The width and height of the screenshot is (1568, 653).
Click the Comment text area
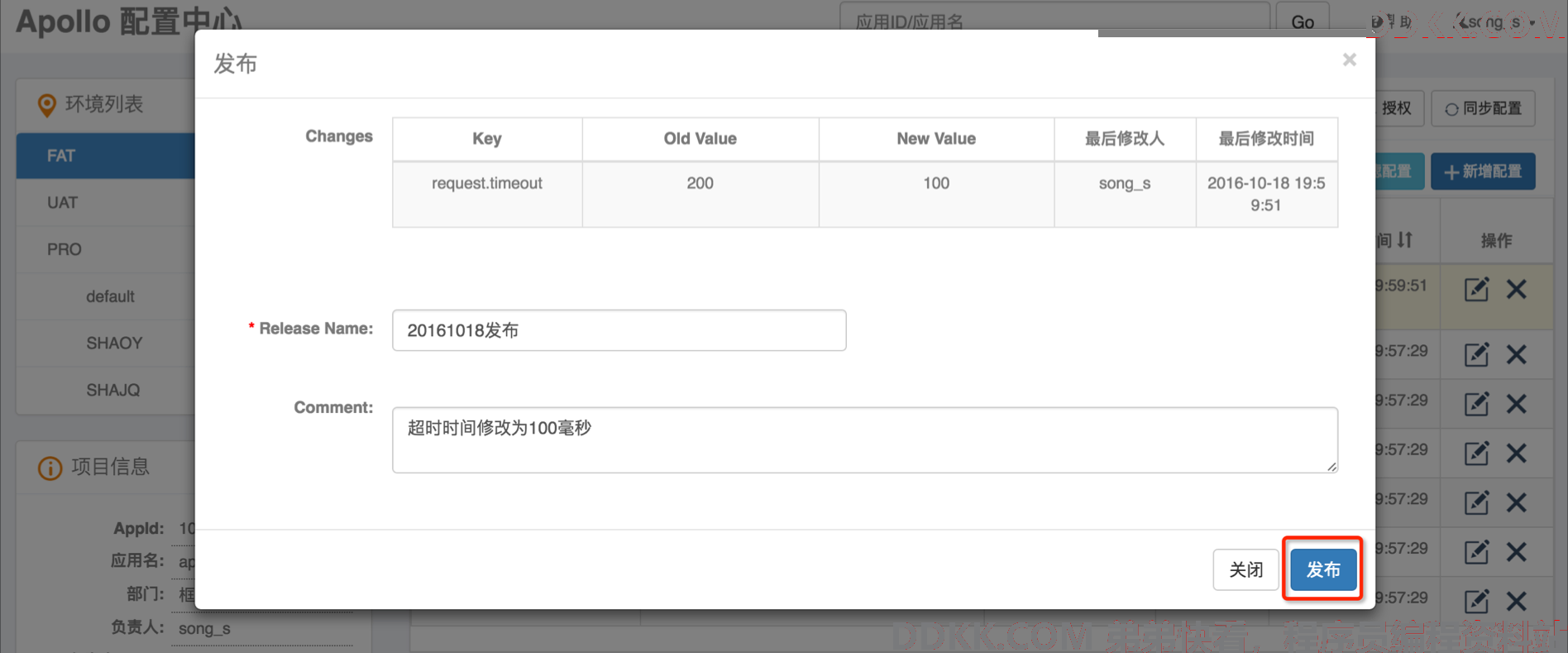click(x=865, y=439)
